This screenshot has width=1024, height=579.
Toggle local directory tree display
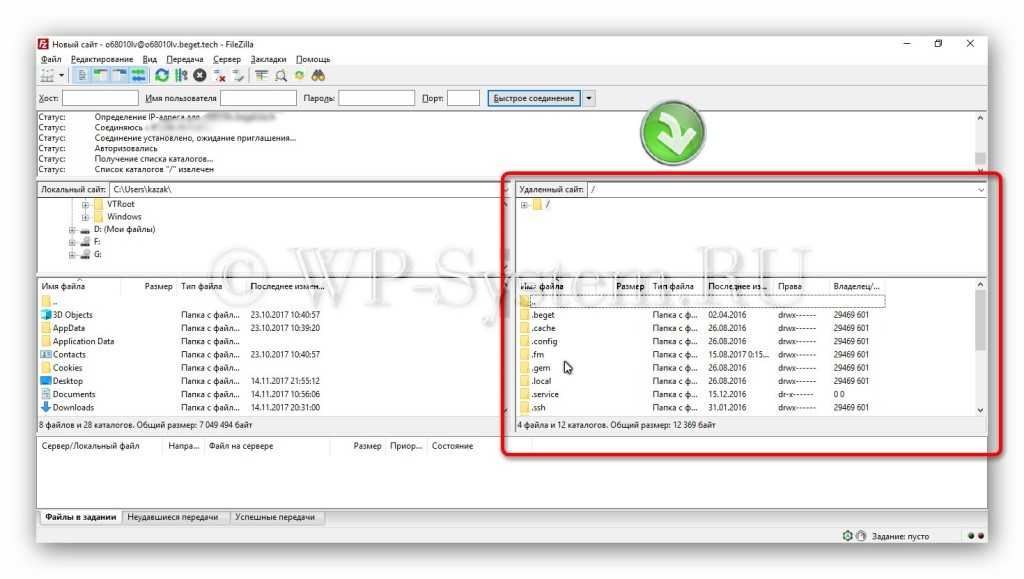point(101,75)
